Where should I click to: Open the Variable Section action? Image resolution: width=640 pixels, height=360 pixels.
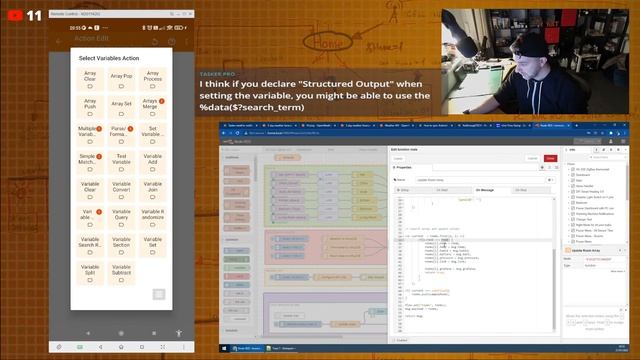121,246
